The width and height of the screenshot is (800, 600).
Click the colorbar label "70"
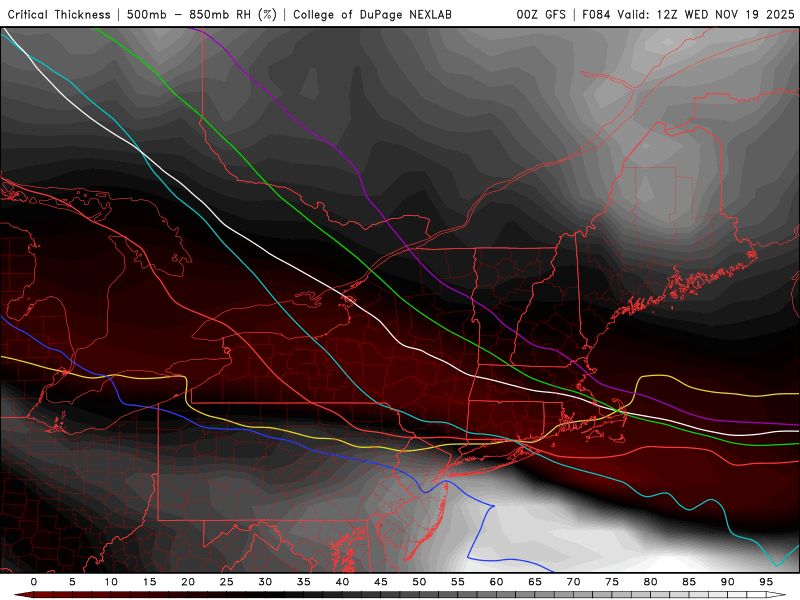pyautogui.click(x=573, y=582)
